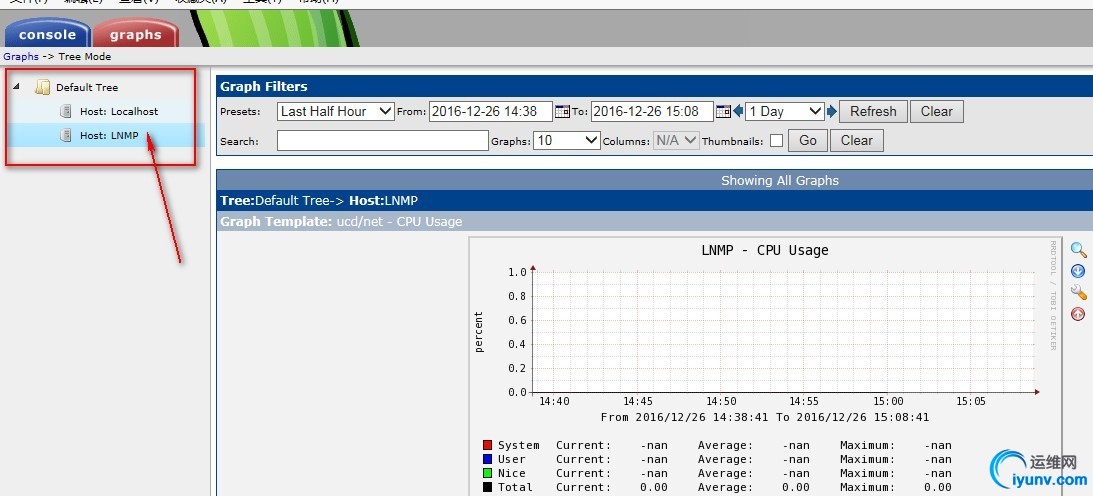The height and width of the screenshot is (496, 1093).
Task: Click the blue User legend swatch
Action: click(487, 459)
